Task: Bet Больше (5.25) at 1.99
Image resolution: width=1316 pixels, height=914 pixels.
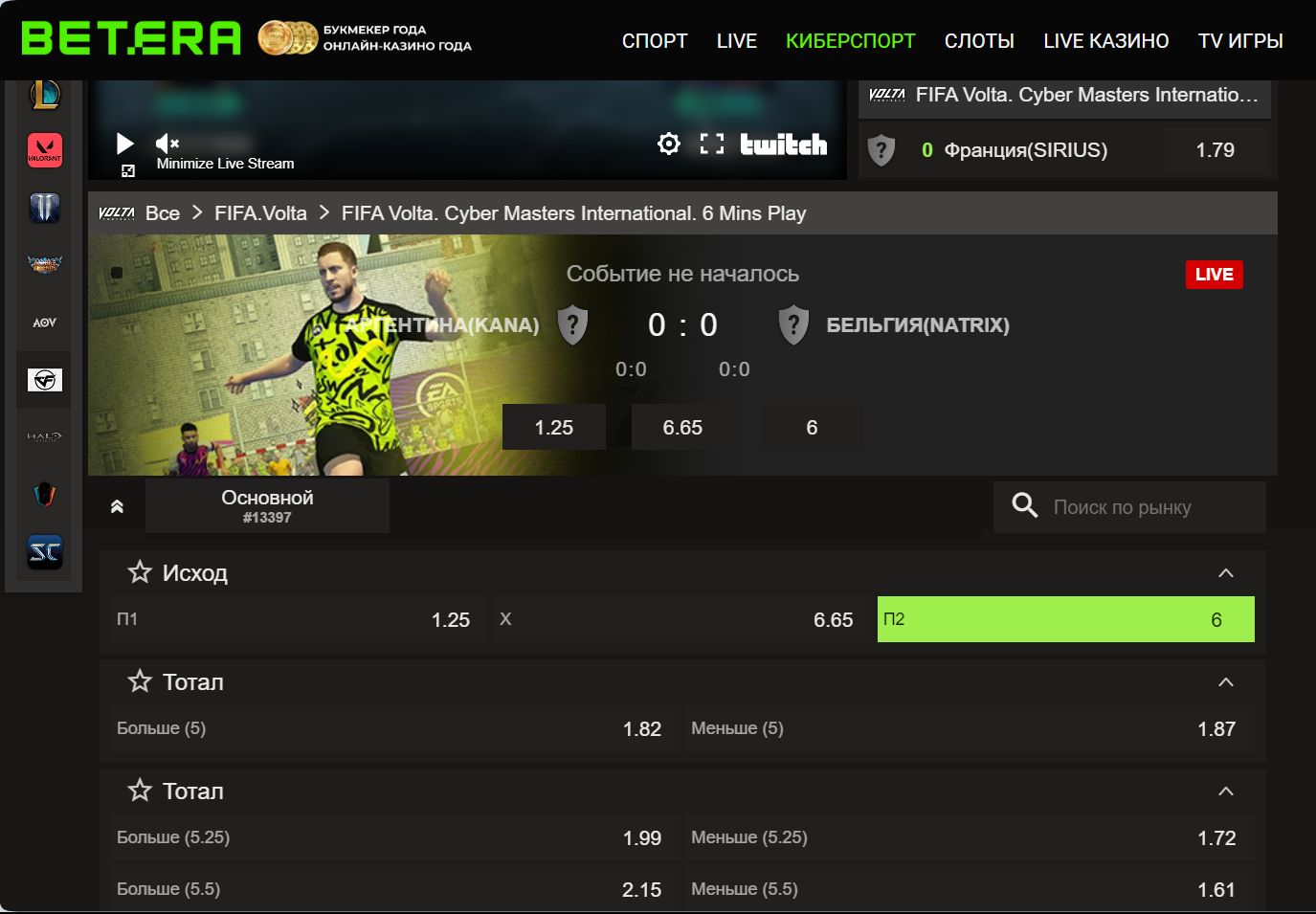Action: (x=395, y=837)
